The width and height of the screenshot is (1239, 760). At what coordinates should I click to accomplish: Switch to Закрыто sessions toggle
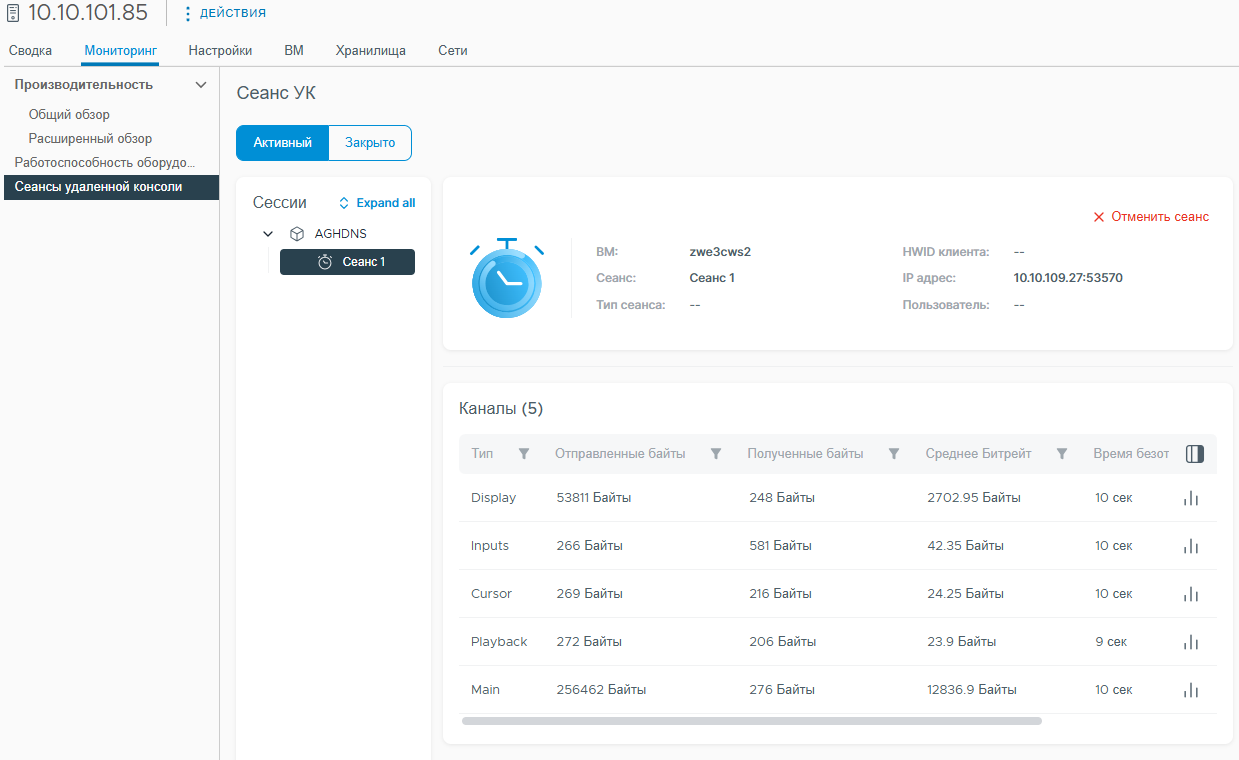coord(370,143)
